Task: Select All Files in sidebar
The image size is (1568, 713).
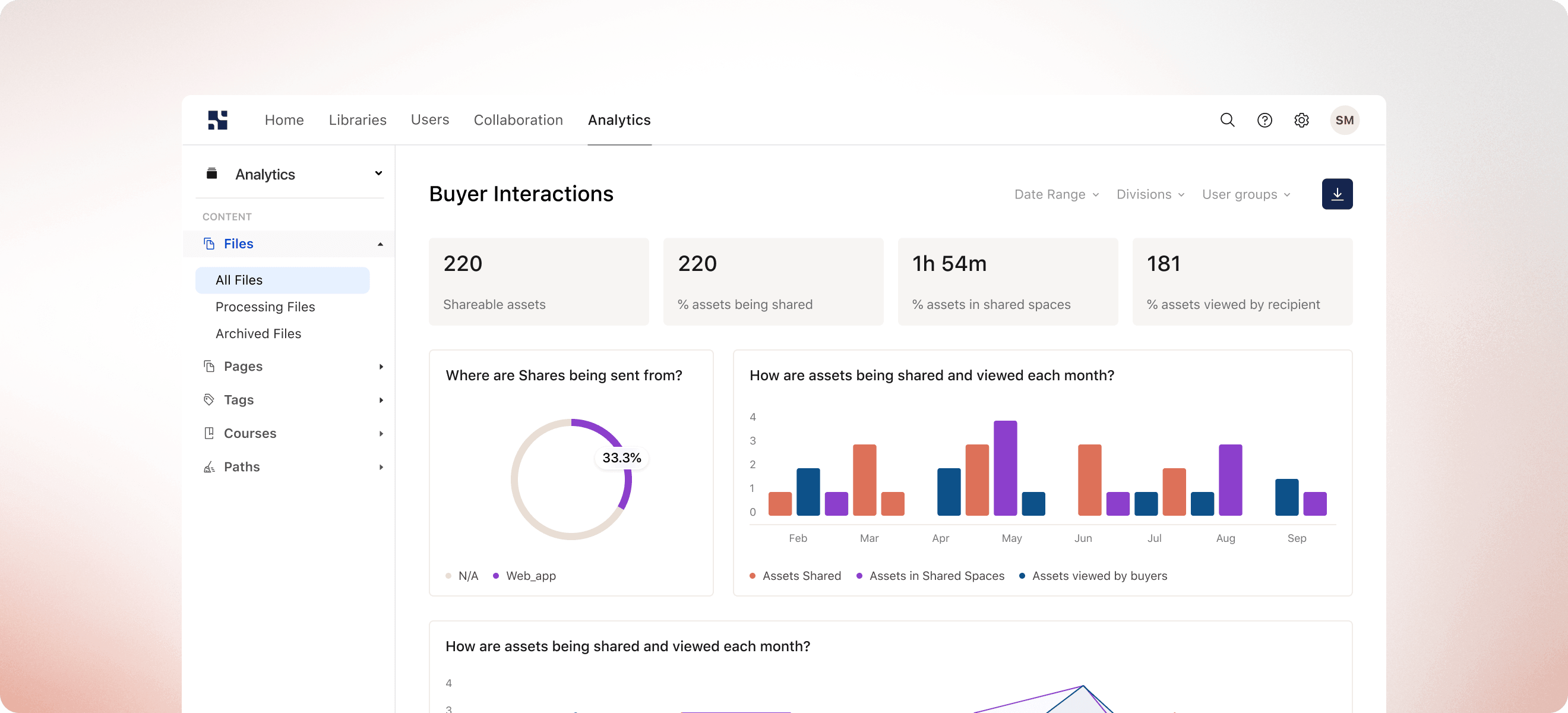Action: pyautogui.click(x=283, y=280)
